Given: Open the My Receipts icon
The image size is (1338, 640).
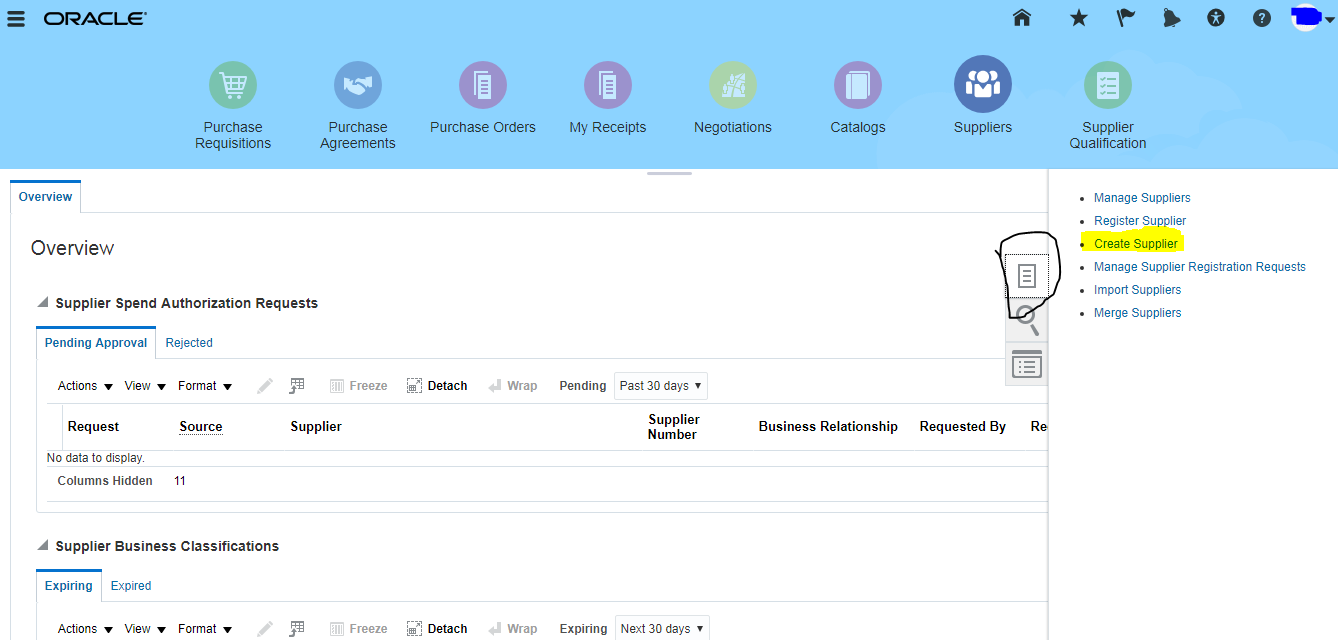Looking at the screenshot, I should (x=607, y=84).
